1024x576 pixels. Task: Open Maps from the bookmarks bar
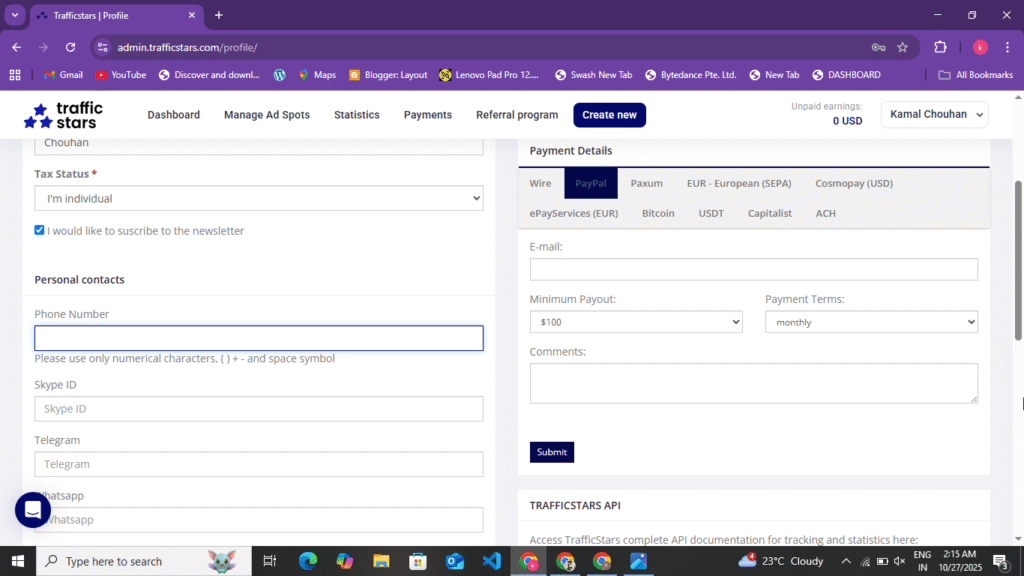coord(317,74)
